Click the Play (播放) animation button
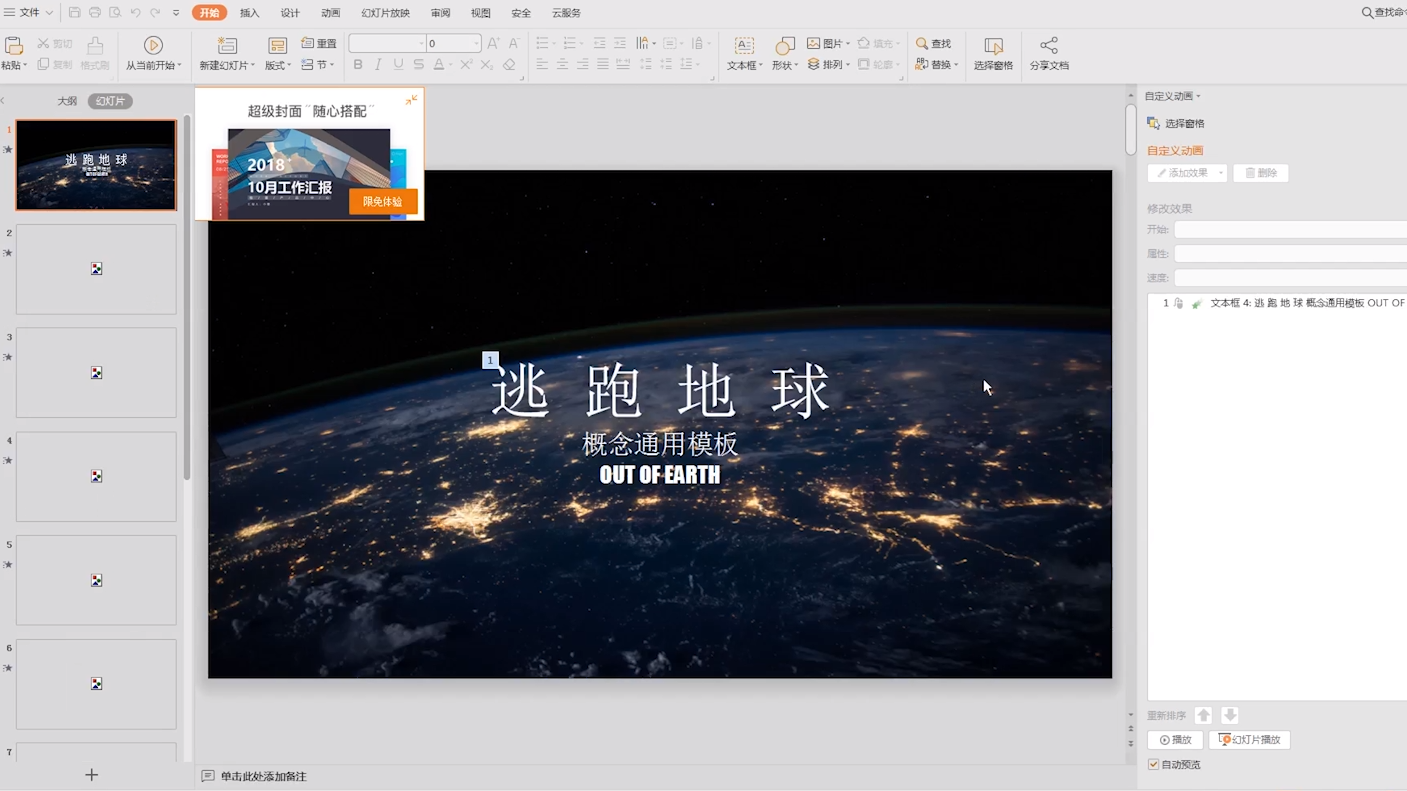Viewport: 1407px width, 791px height. click(x=1175, y=740)
